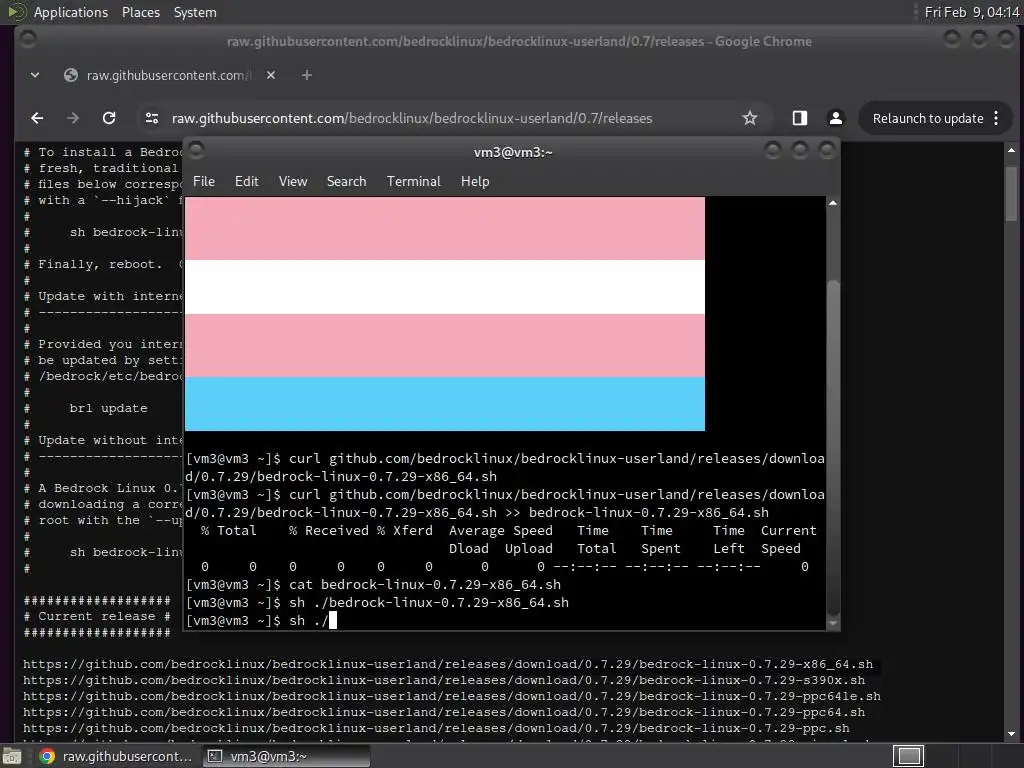Image resolution: width=1024 pixels, height=768 pixels.
Task: Click the 'brl update' text in page
Action: [x=108, y=408]
